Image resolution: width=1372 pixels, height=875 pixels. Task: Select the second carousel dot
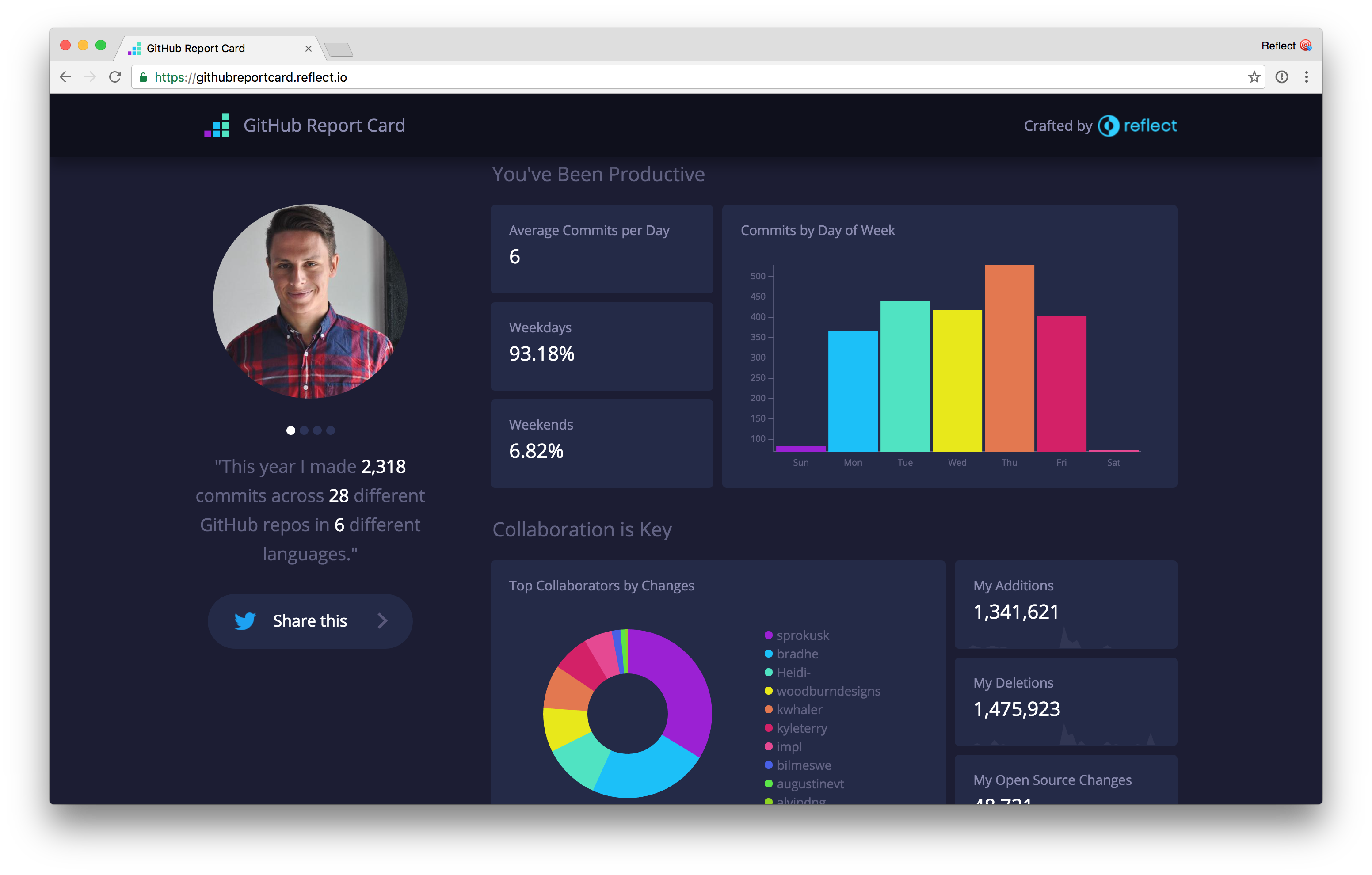[304, 431]
